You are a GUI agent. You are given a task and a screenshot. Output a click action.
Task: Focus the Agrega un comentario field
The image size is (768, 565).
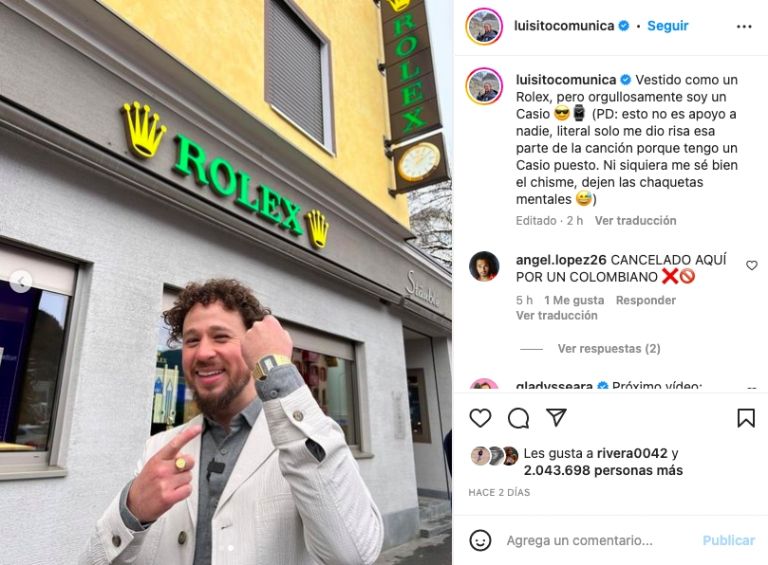tap(579, 541)
